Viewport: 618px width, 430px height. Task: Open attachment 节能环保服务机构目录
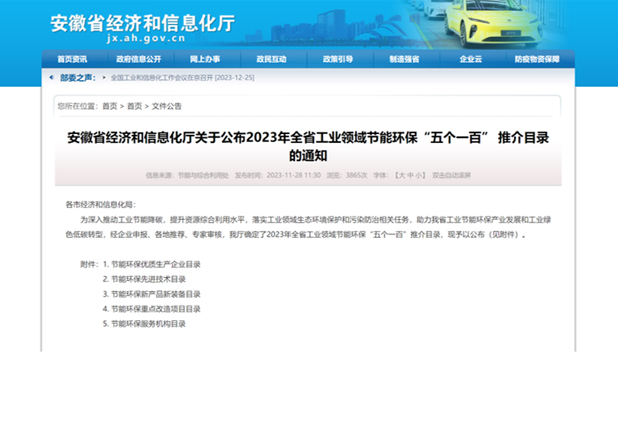(x=152, y=324)
